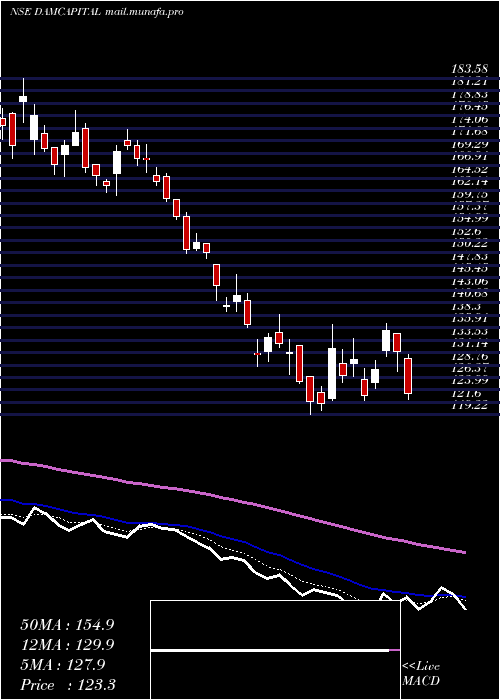Viewport: 500px width, 700px height.
Task: Click the 119.22 price axis label
Action: (470, 406)
